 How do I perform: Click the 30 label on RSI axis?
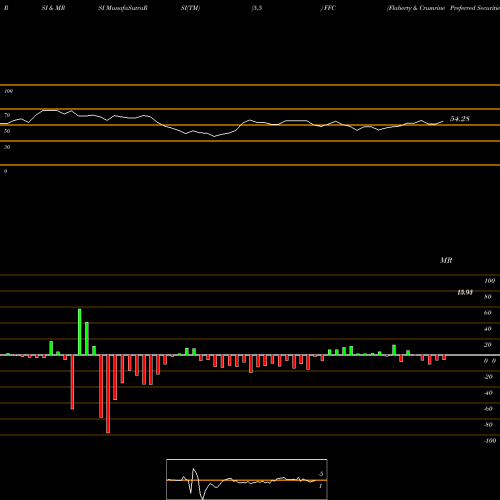click(x=7, y=147)
